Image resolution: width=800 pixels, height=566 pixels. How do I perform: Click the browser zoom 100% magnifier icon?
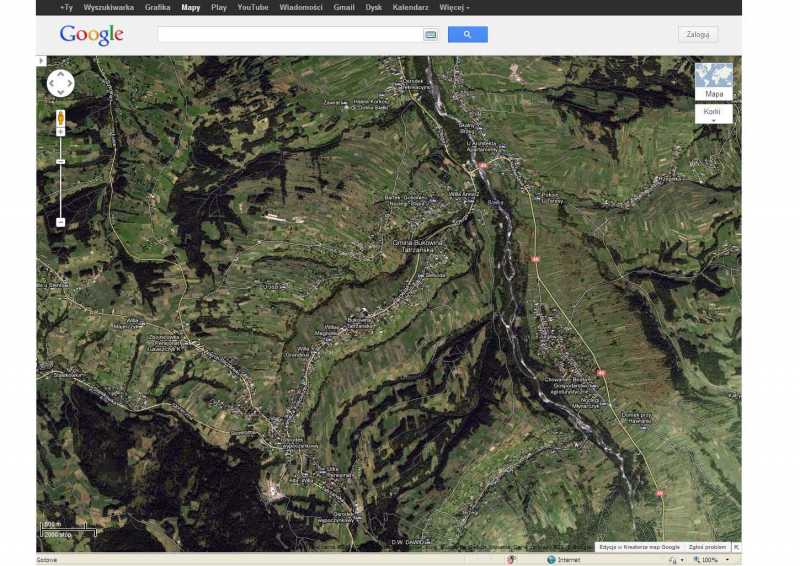696,560
